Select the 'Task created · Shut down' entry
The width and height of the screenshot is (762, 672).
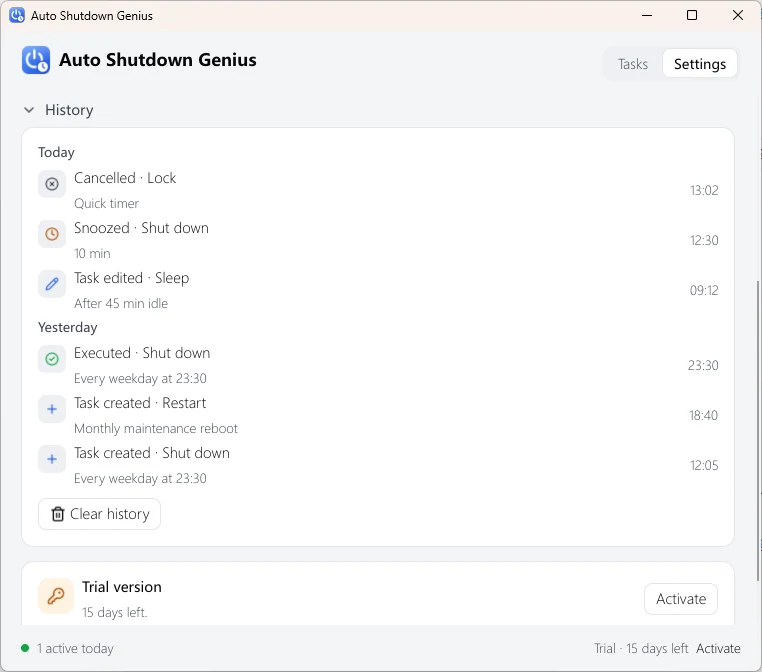point(152,453)
